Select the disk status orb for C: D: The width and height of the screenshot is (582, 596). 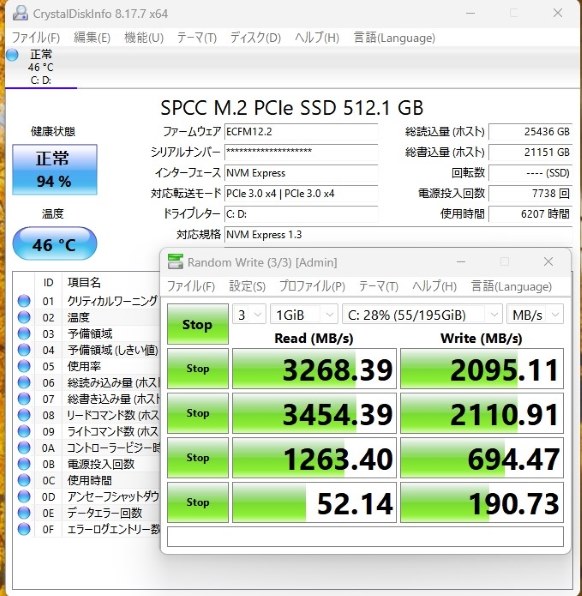tap(12, 55)
